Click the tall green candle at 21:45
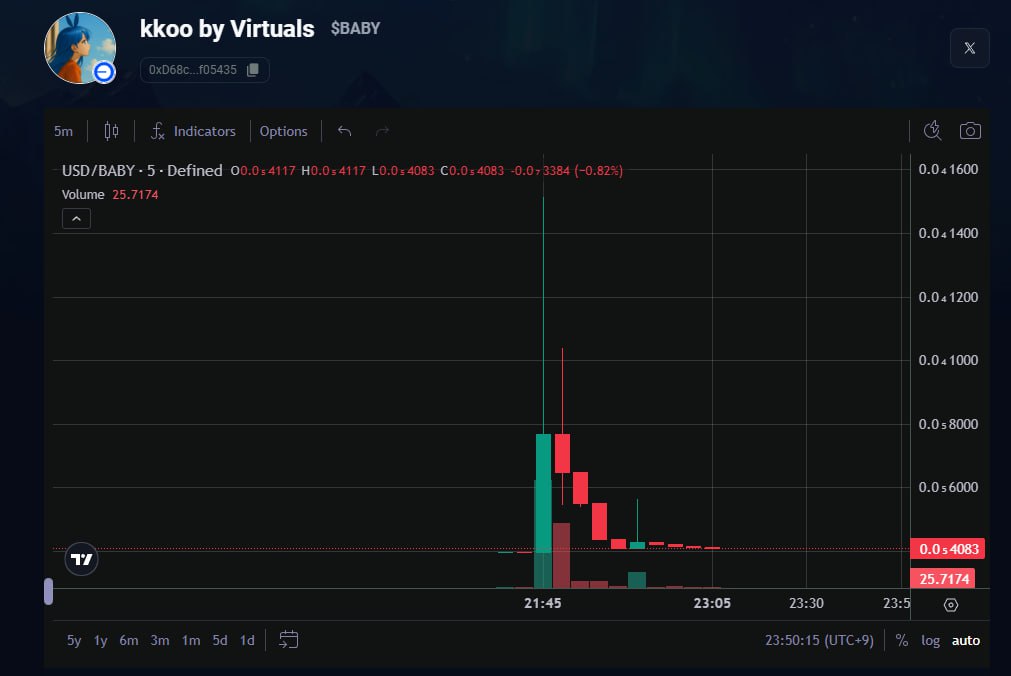The image size is (1011, 676). point(544,493)
